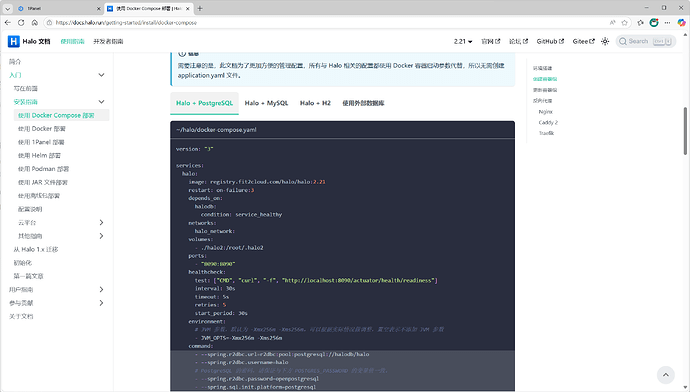
Task: Refresh the page with the browser reload icon
Action: (21, 22)
